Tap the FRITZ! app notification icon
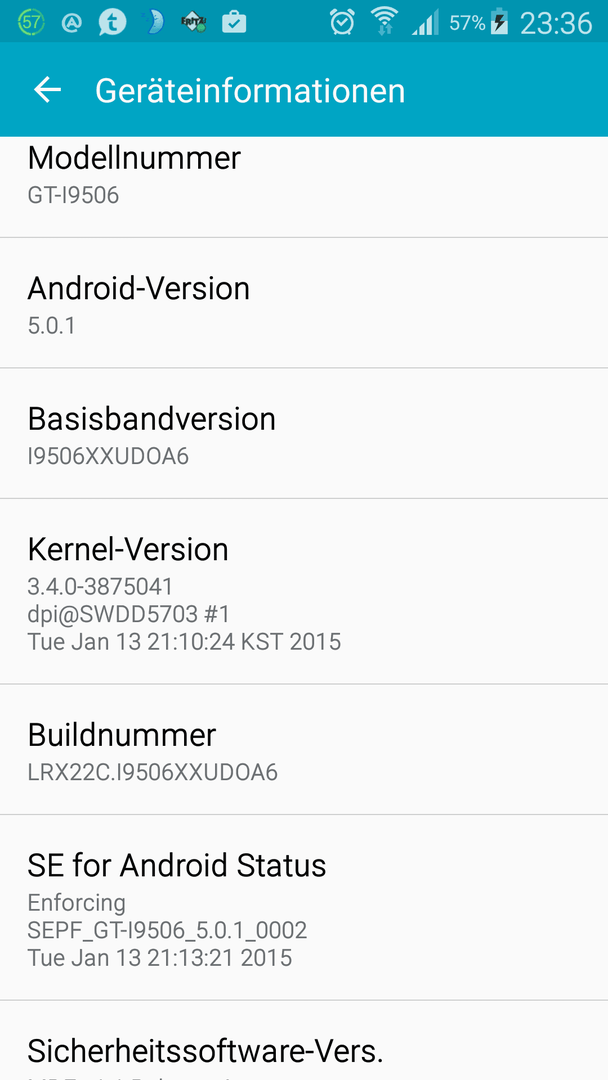The height and width of the screenshot is (1080, 608). click(x=194, y=23)
